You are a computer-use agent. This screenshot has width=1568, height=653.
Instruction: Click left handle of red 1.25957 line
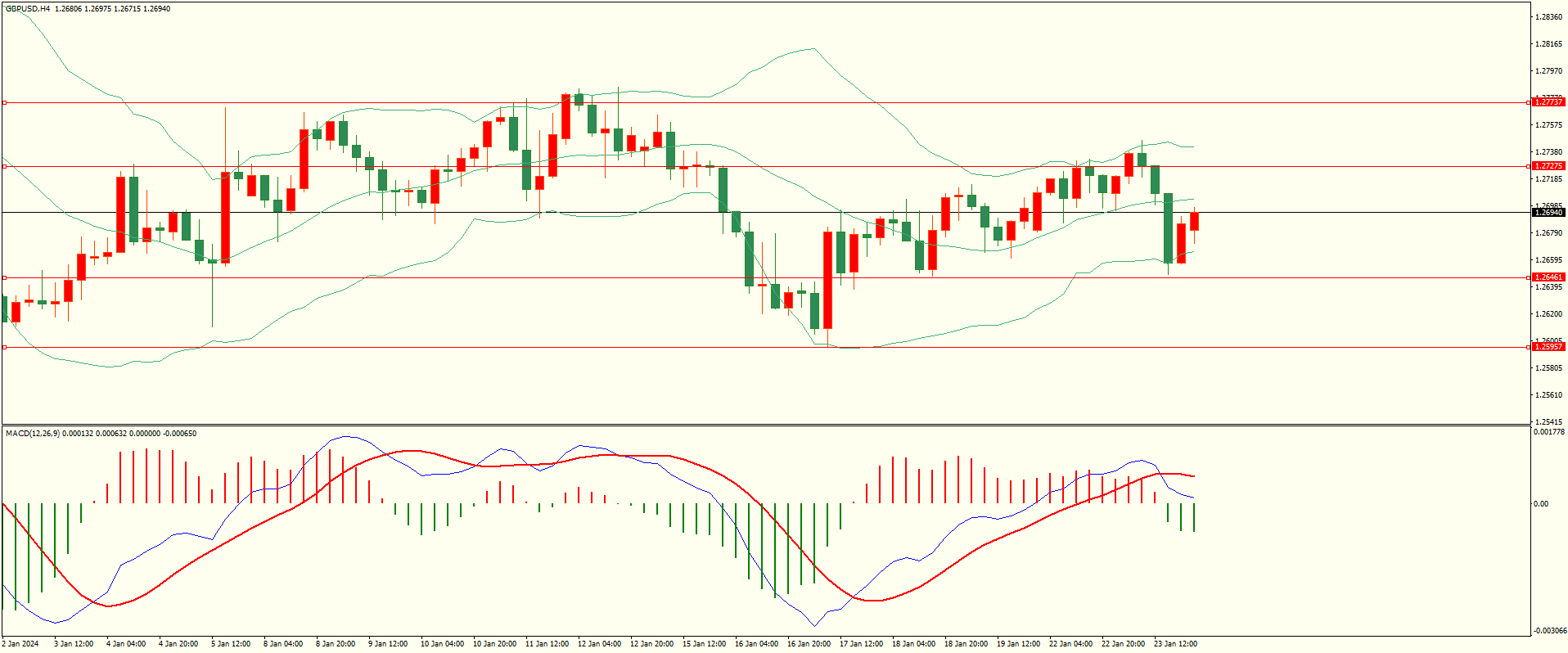coord(4,347)
